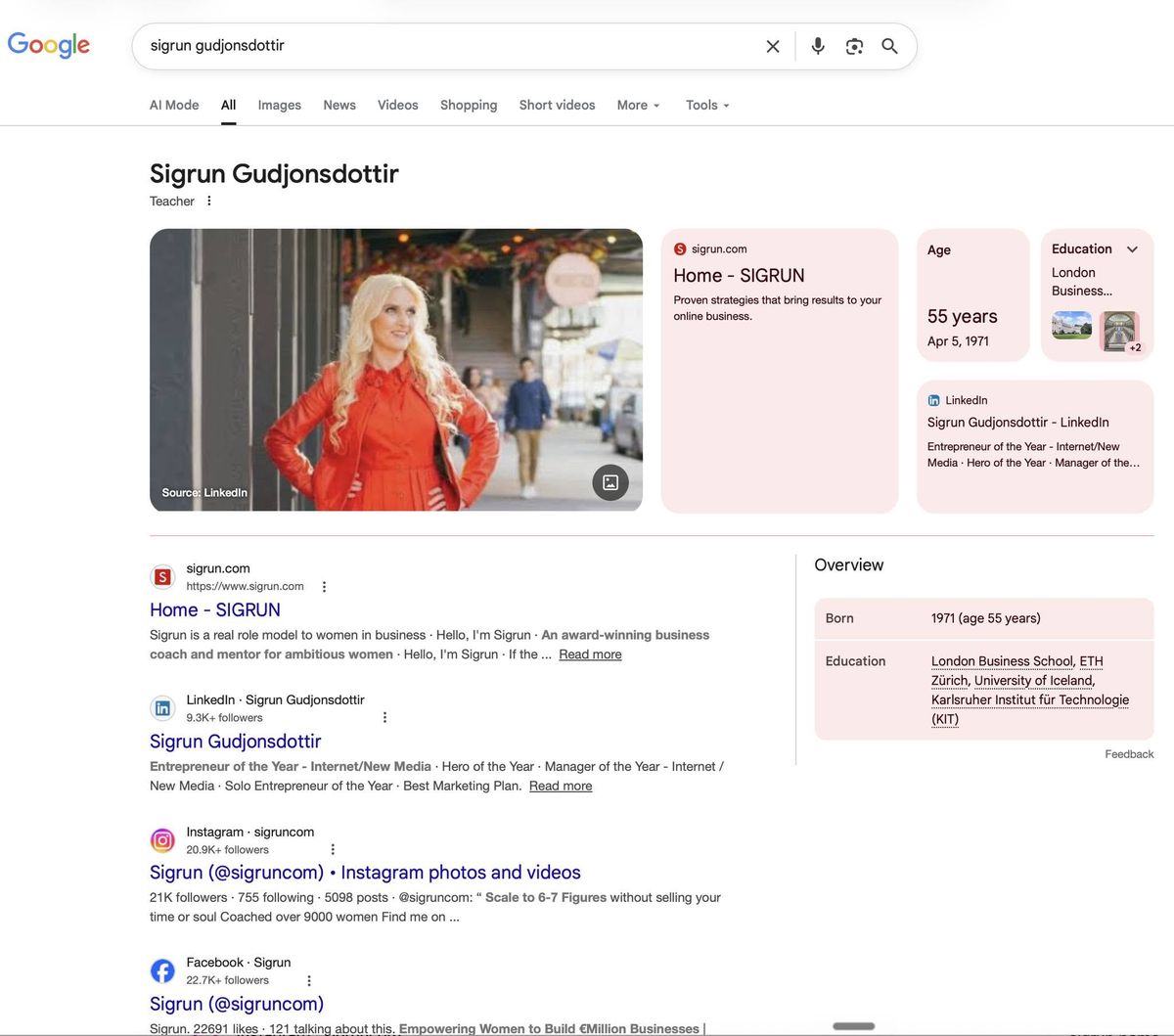
Task: Open the Images tab
Action: [x=280, y=105]
